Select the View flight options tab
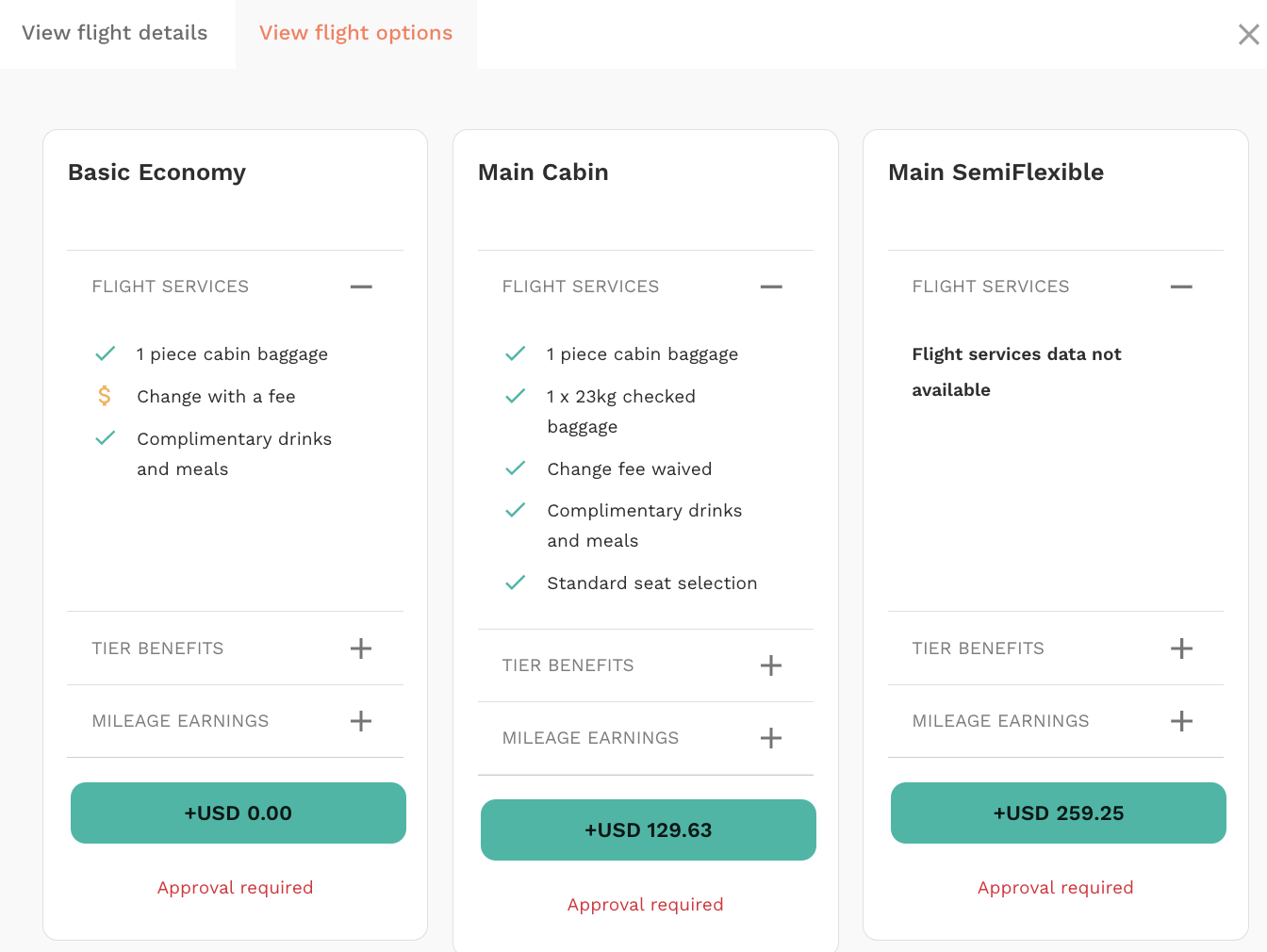This screenshot has height=952, width=1267. [x=356, y=33]
